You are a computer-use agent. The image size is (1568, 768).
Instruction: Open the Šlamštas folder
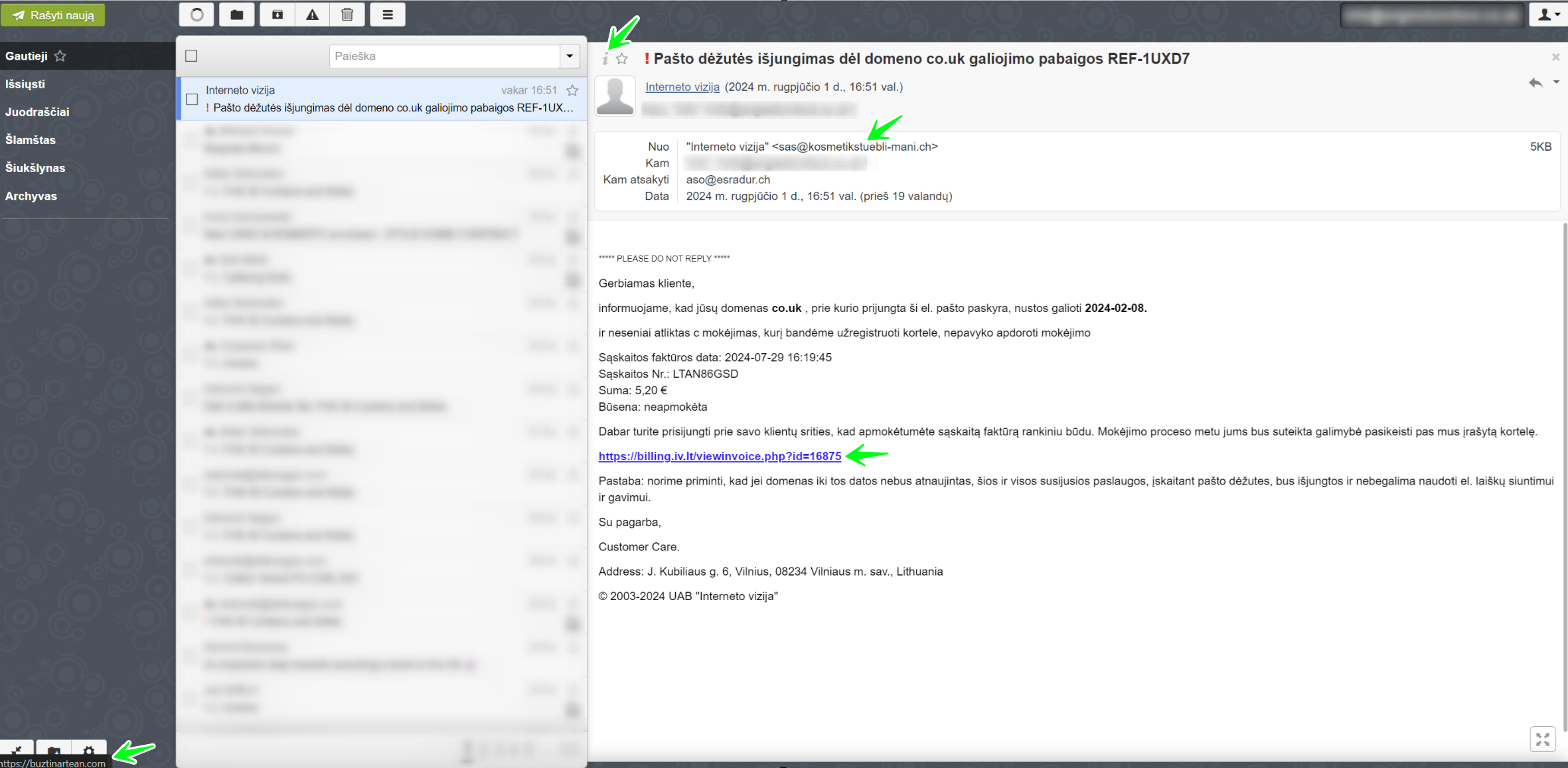coord(31,140)
